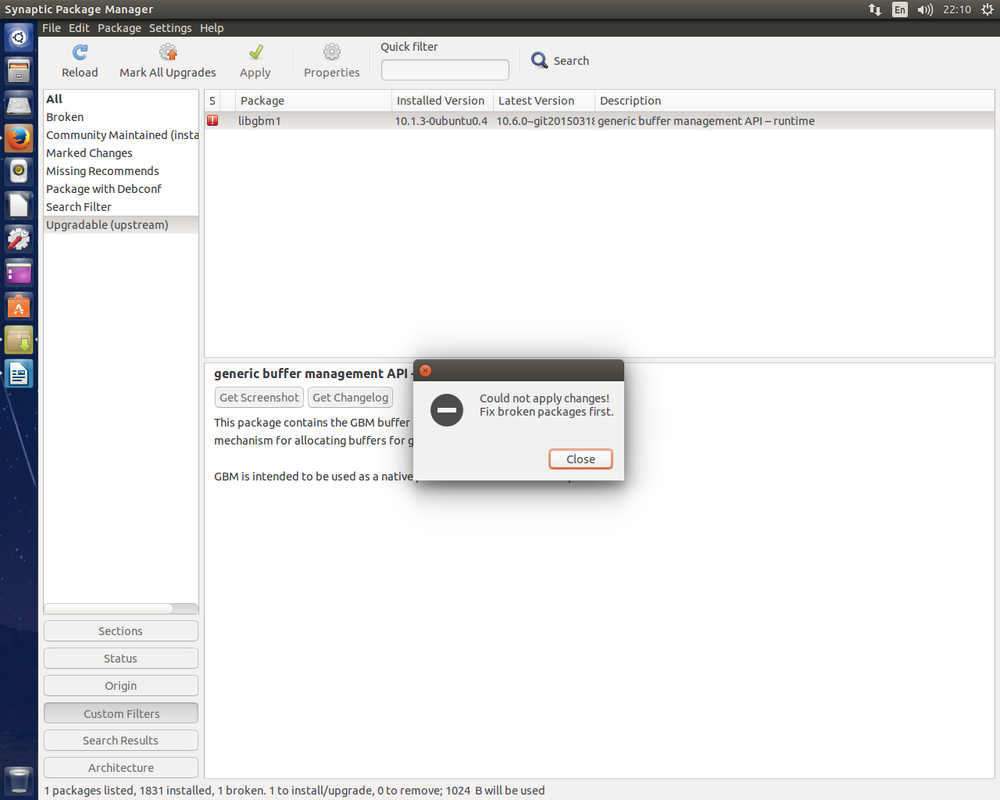1000x800 pixels.
Task: Sort by the S status column header
Action: (x=213, y=101)
